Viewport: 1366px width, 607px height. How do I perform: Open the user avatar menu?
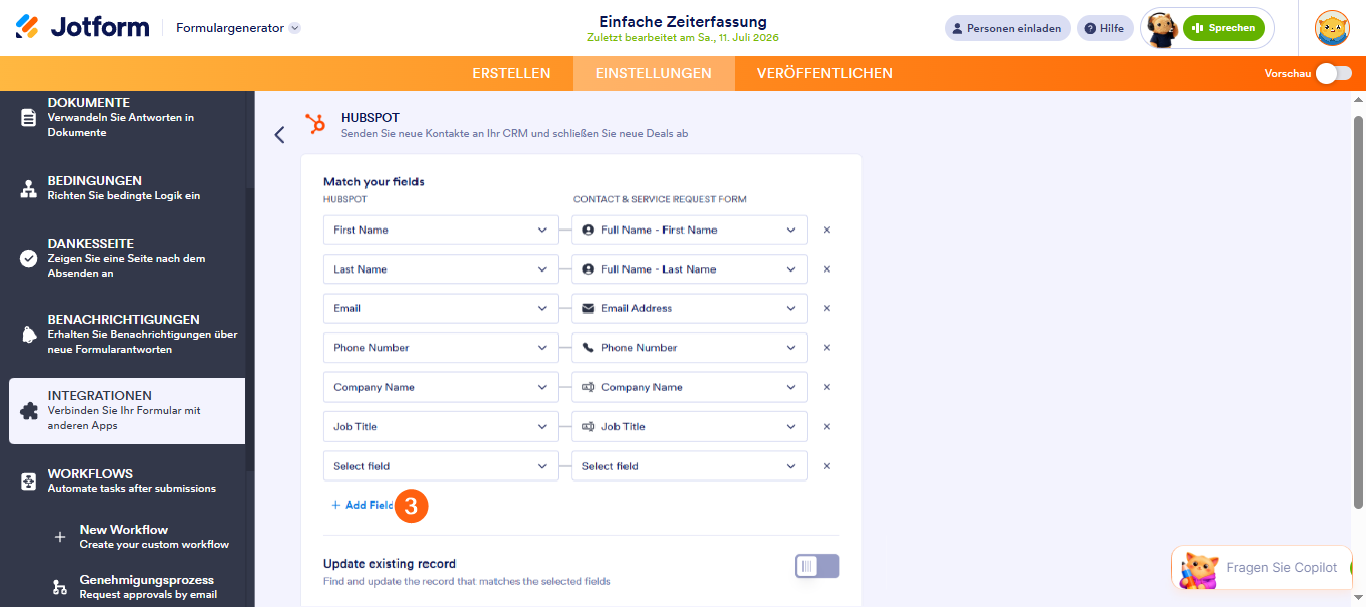1332,28
